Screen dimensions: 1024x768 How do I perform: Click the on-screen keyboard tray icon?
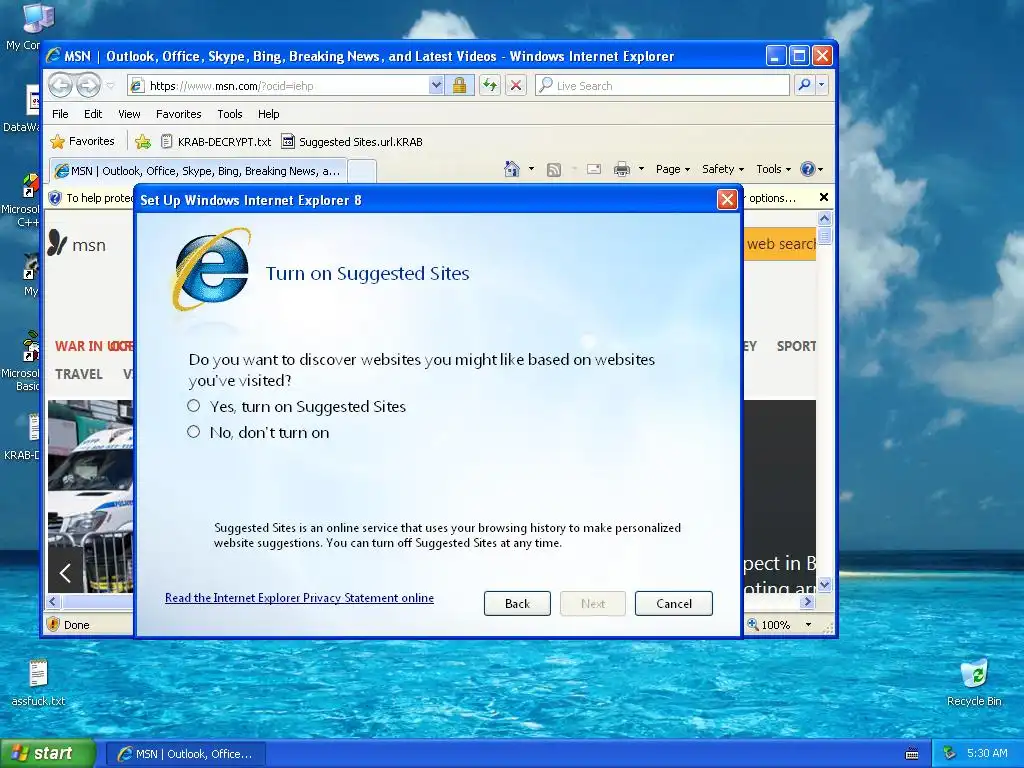[x=912, y=754]
